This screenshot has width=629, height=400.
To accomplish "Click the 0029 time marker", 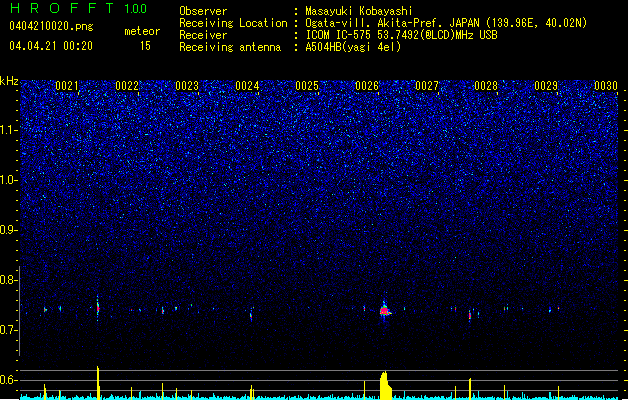I will (x=546, y=86).
